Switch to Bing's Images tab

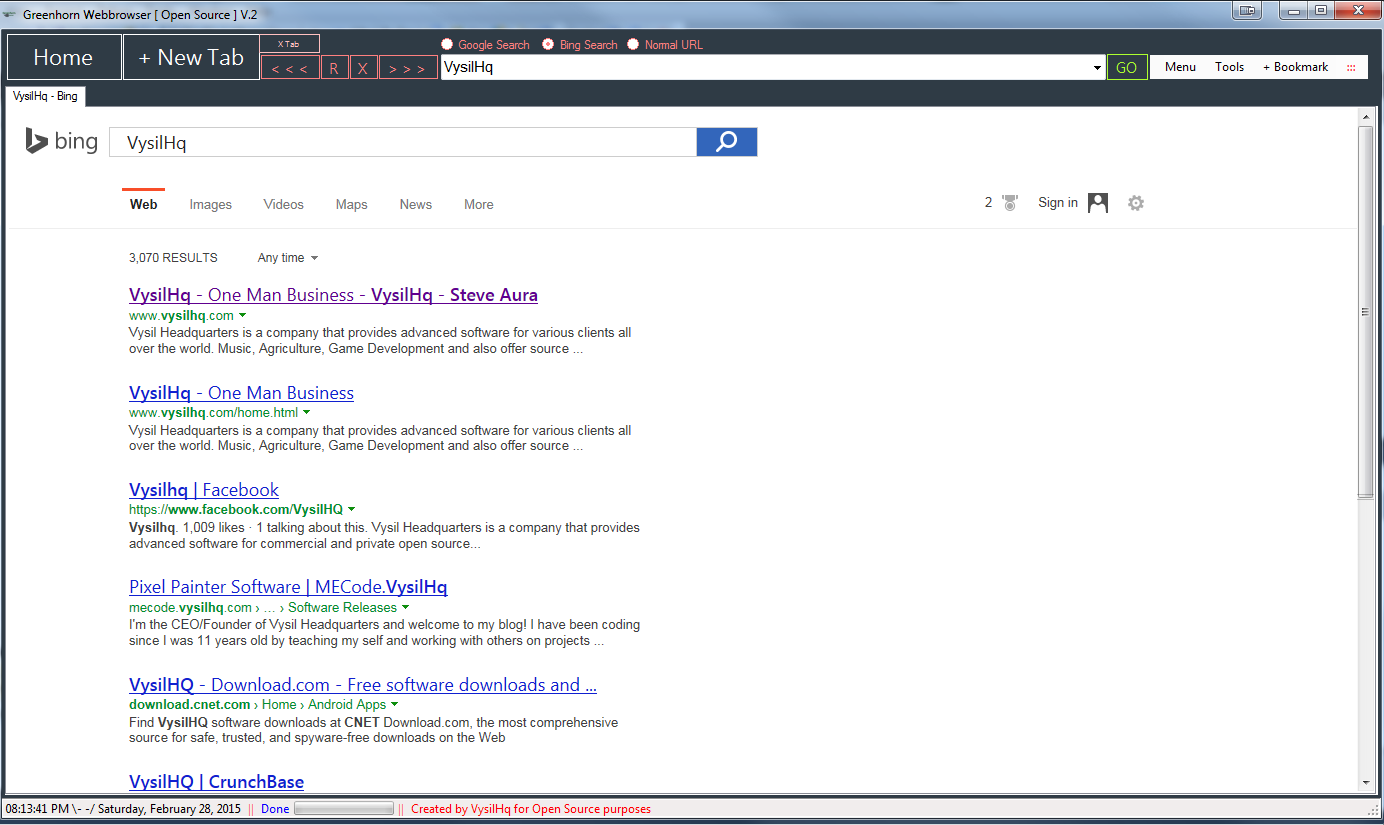click(210, 204)
